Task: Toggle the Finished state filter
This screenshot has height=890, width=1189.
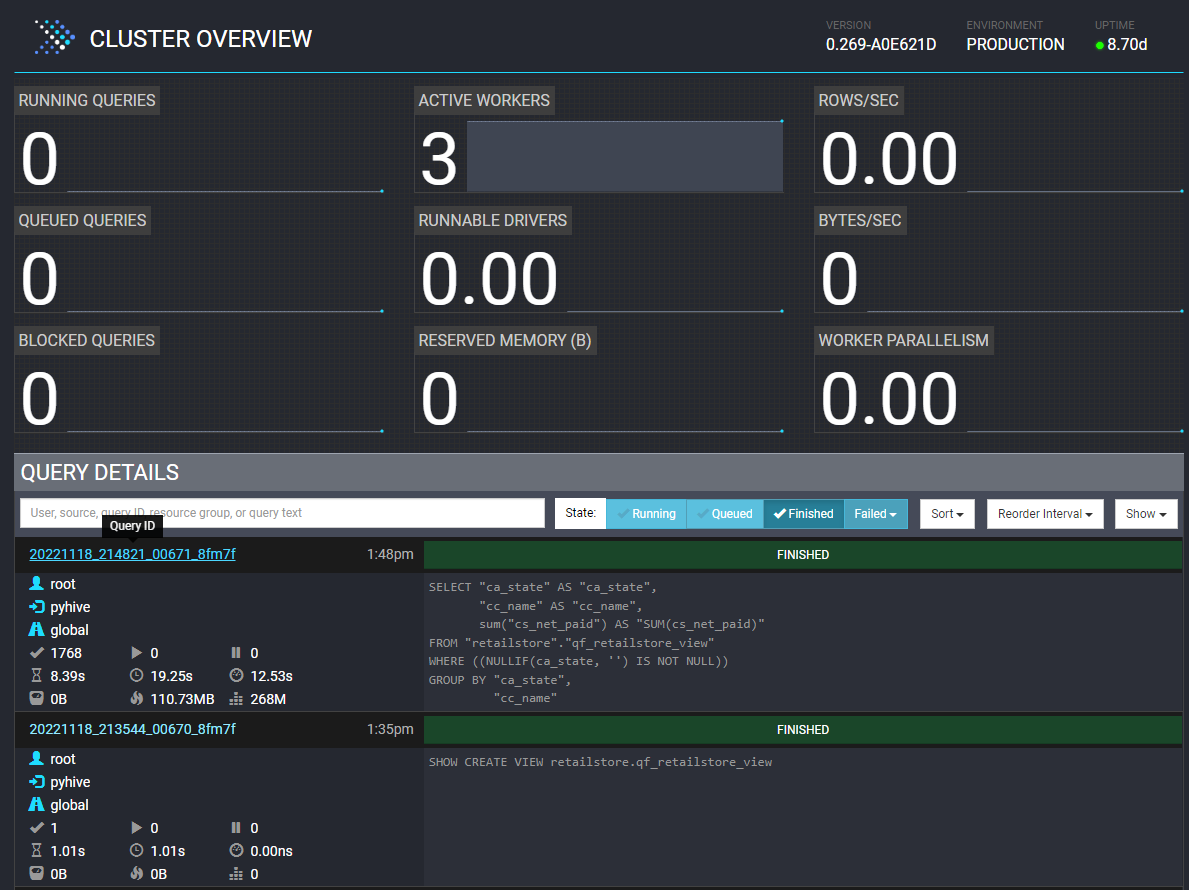Action: (x=804, y=513)
